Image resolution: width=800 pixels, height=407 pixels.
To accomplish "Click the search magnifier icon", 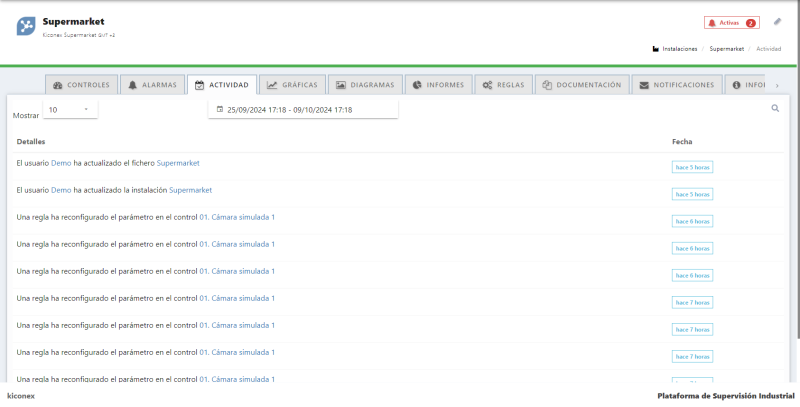I will (x=775, y=108).
